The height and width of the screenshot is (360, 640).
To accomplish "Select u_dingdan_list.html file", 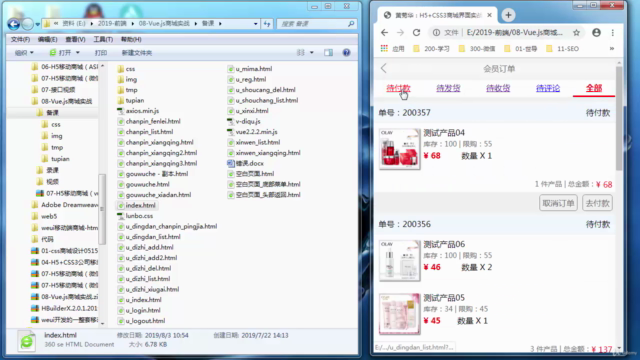I will (149, 237).
